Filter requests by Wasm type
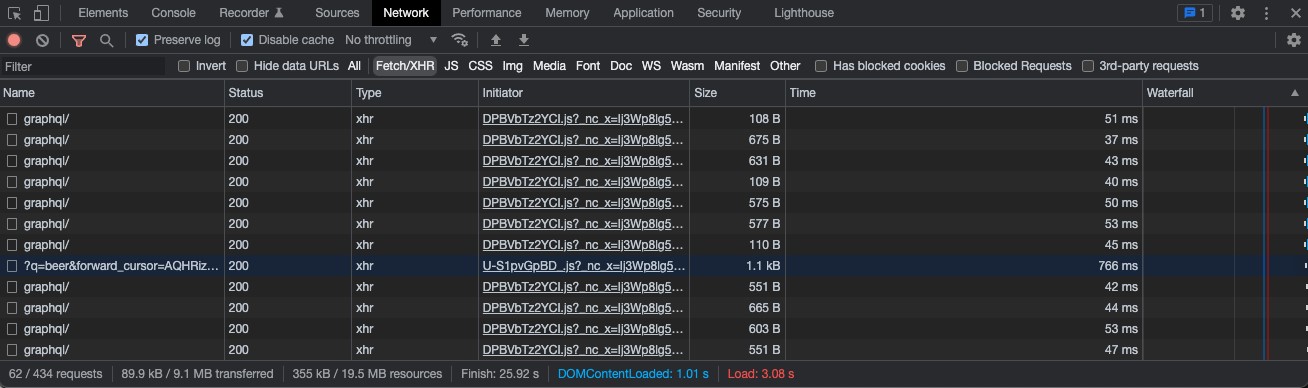Image resolution: width=1308 pixels, height=388 pixels. (x=687, y=66)
